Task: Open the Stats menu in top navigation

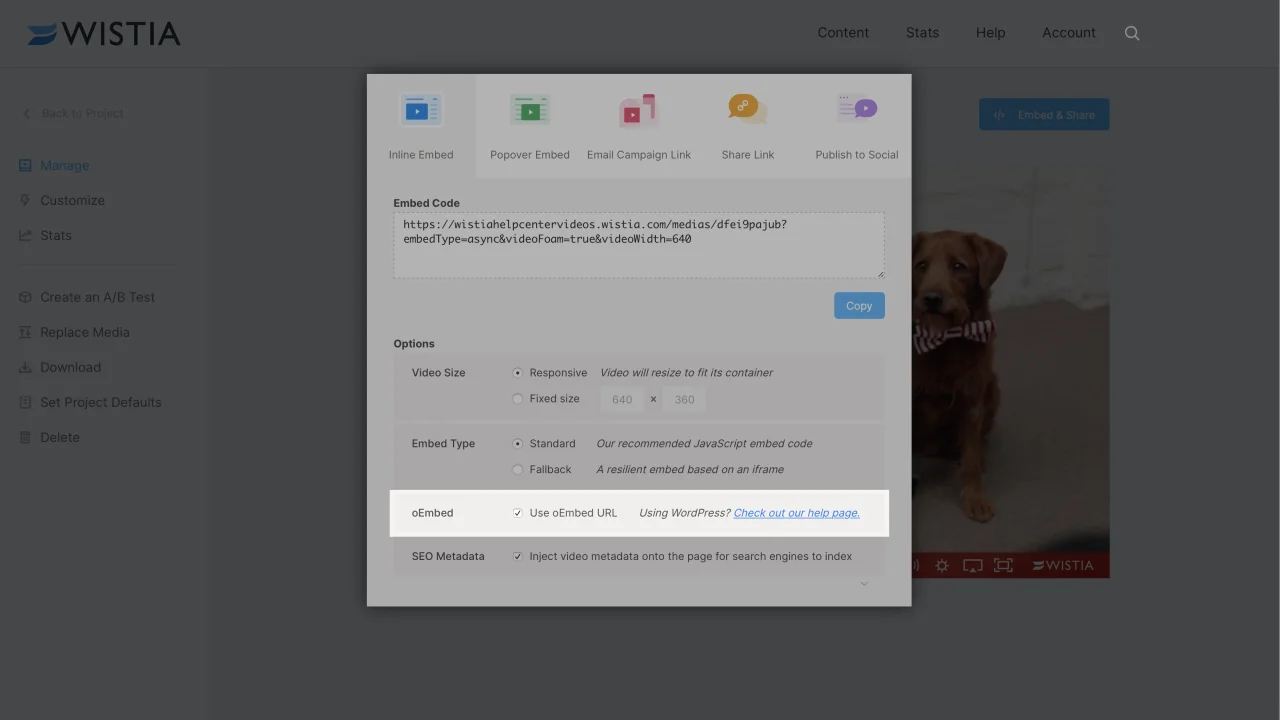Action: (x=922, y=33)
